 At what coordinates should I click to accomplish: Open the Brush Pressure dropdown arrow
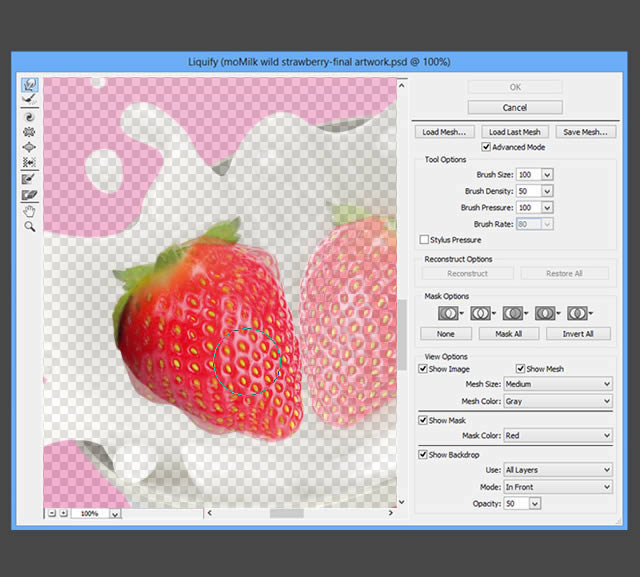tap(547, 208)
